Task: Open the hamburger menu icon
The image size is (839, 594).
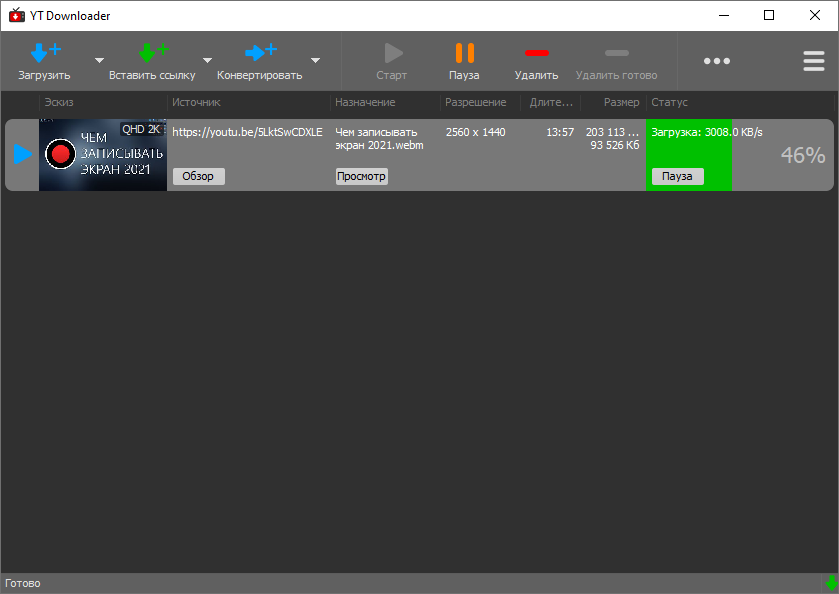Action: click(x=814, y=61)
